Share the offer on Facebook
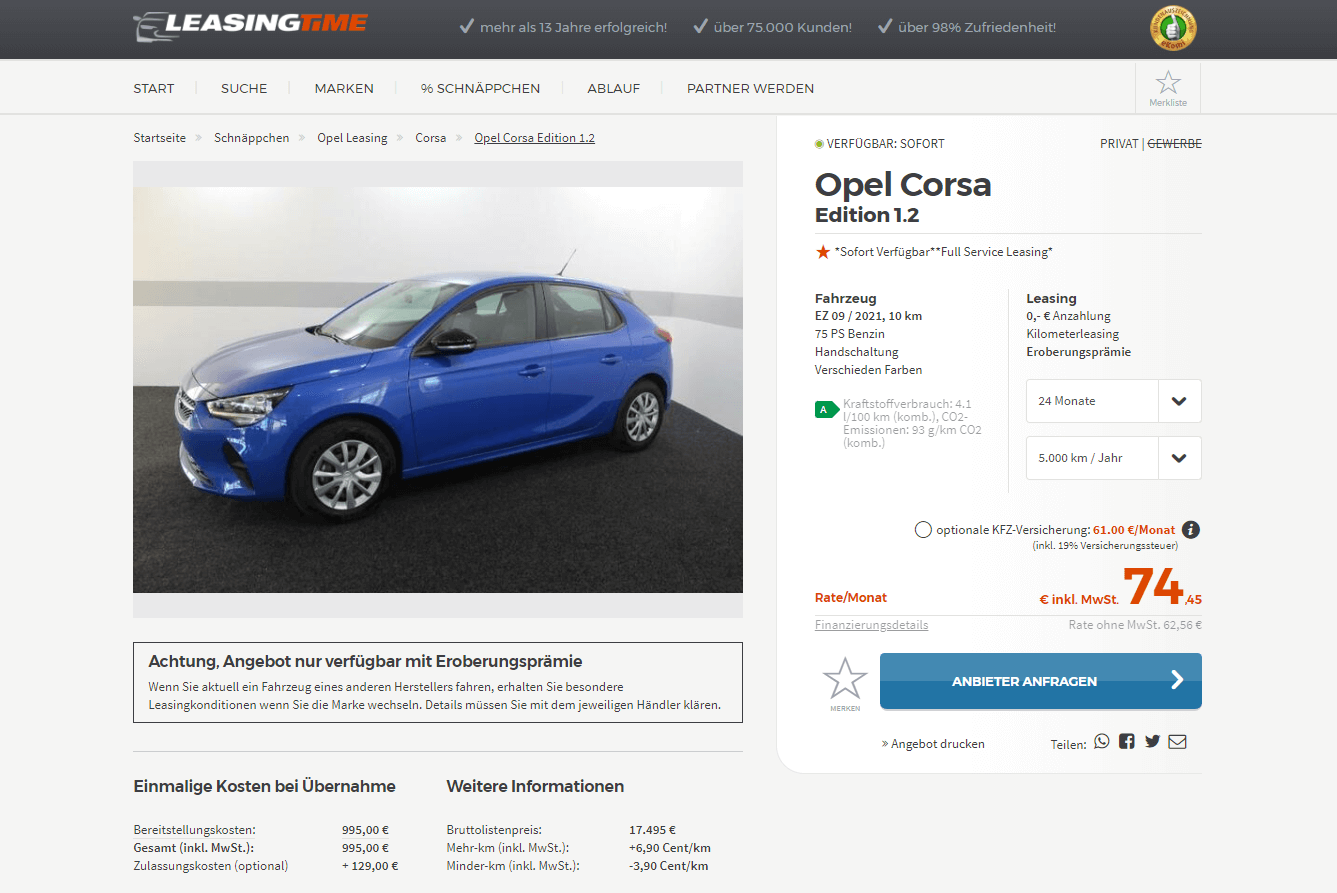Image resolution: width=1337 pixels, height=893 pixels. (1127, 742)
